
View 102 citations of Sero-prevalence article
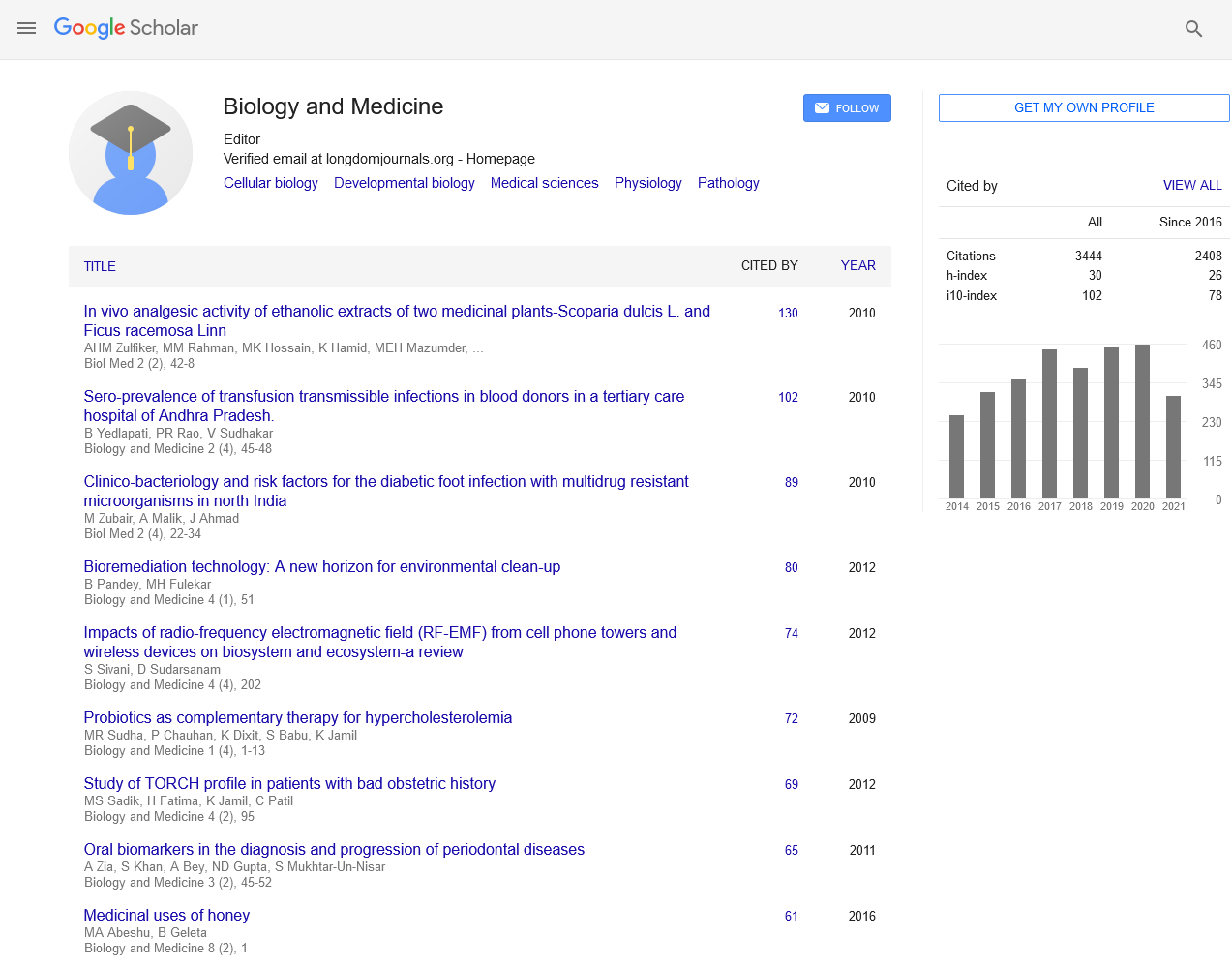tap(788, 397)
